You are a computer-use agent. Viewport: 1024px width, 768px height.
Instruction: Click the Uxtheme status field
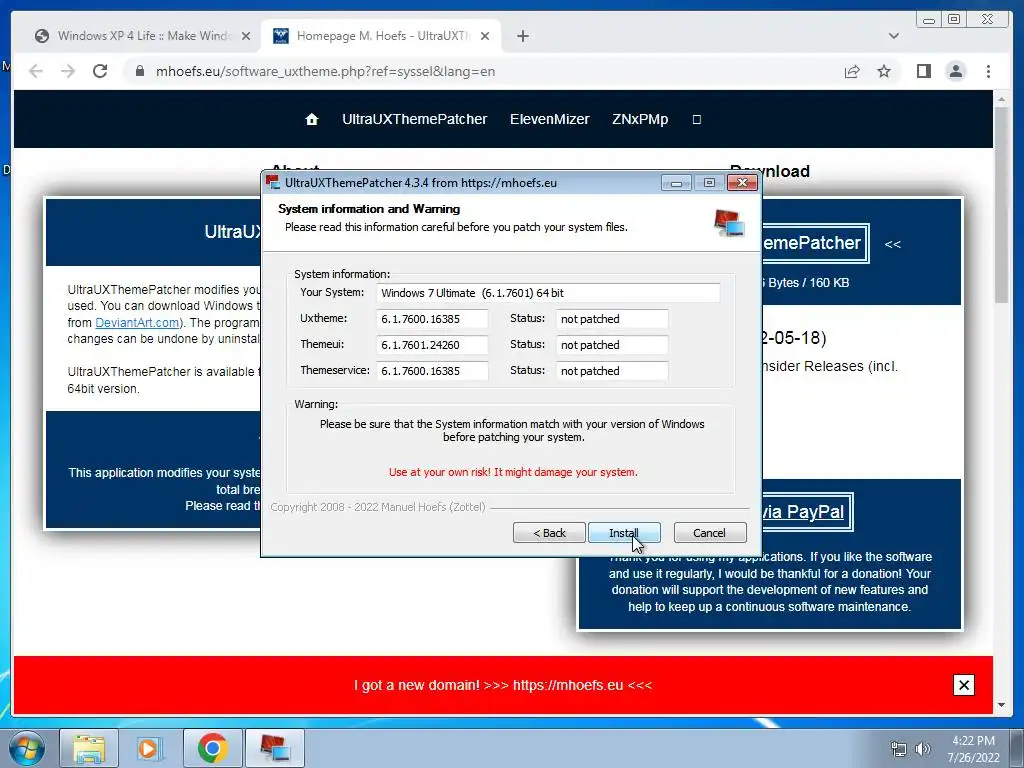(x=612, y=319)
